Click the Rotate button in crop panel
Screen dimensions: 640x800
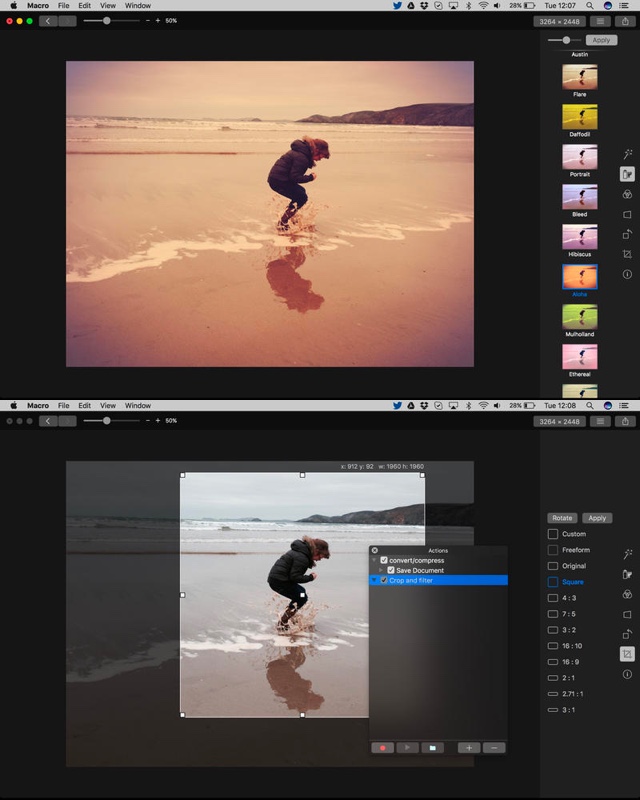[562, 518]
